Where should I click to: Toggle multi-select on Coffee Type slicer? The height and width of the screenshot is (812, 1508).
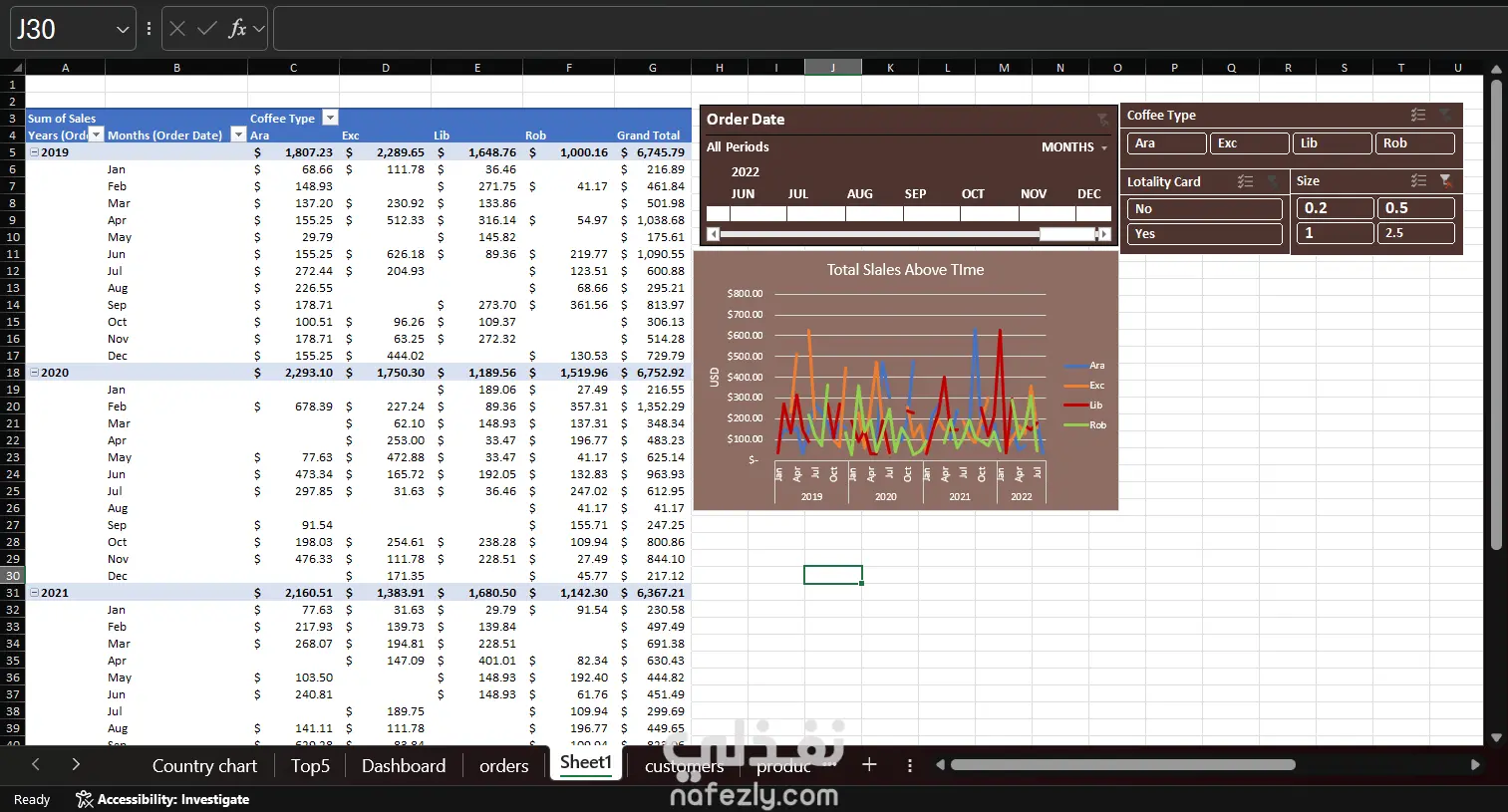point(1418,116)
